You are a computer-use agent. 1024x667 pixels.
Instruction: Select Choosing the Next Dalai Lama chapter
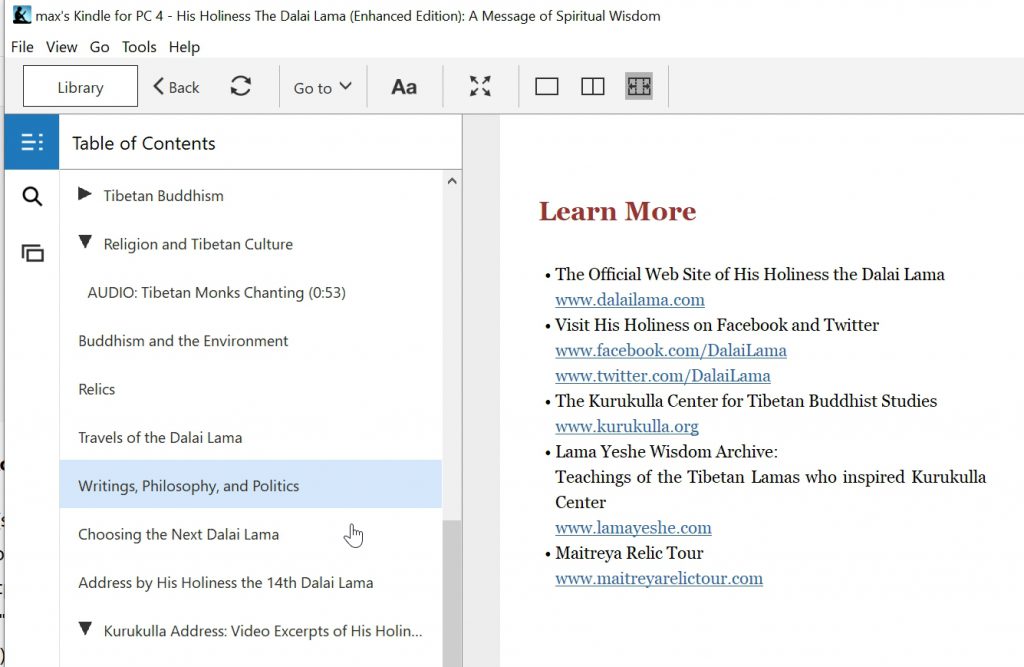coord(178,534)
